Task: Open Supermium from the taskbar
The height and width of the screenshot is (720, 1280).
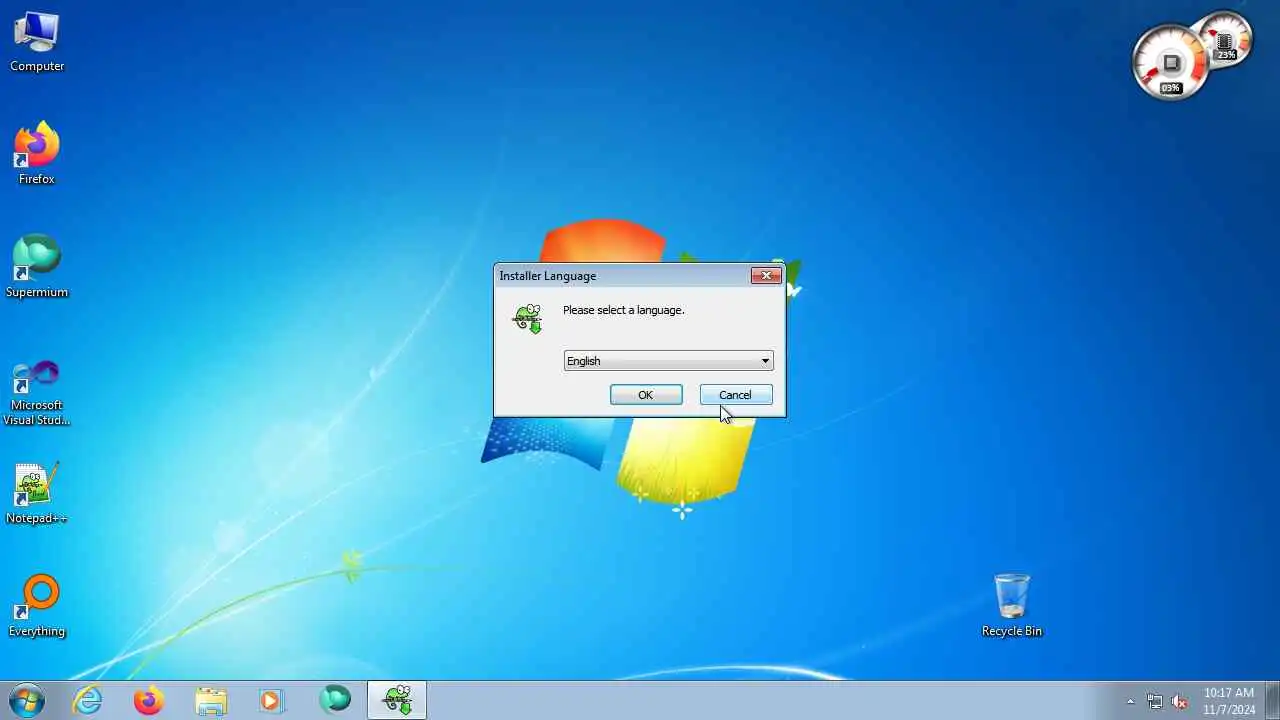Action: (x=335, y=700)
